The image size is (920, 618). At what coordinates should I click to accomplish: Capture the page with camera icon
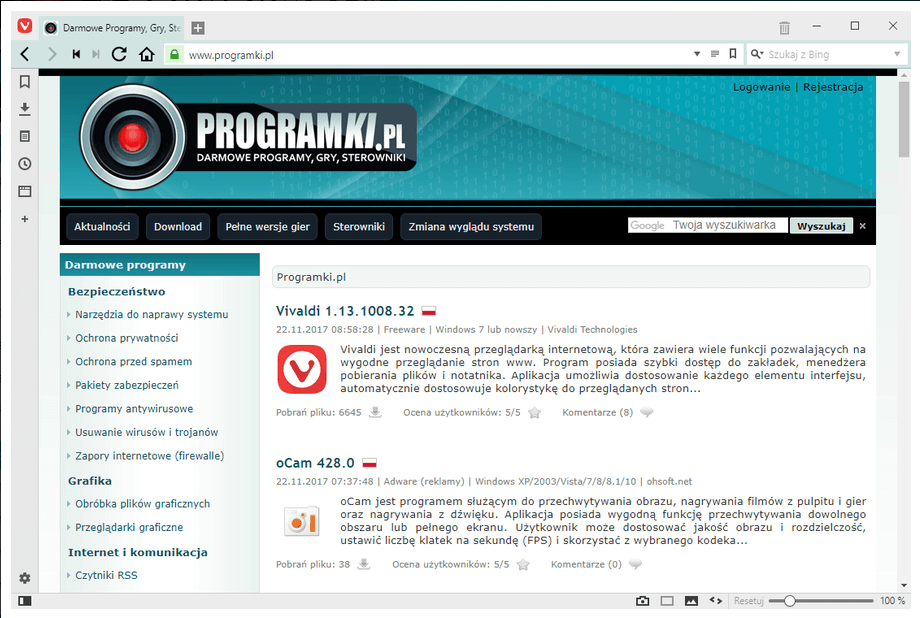tap(643, 601)
